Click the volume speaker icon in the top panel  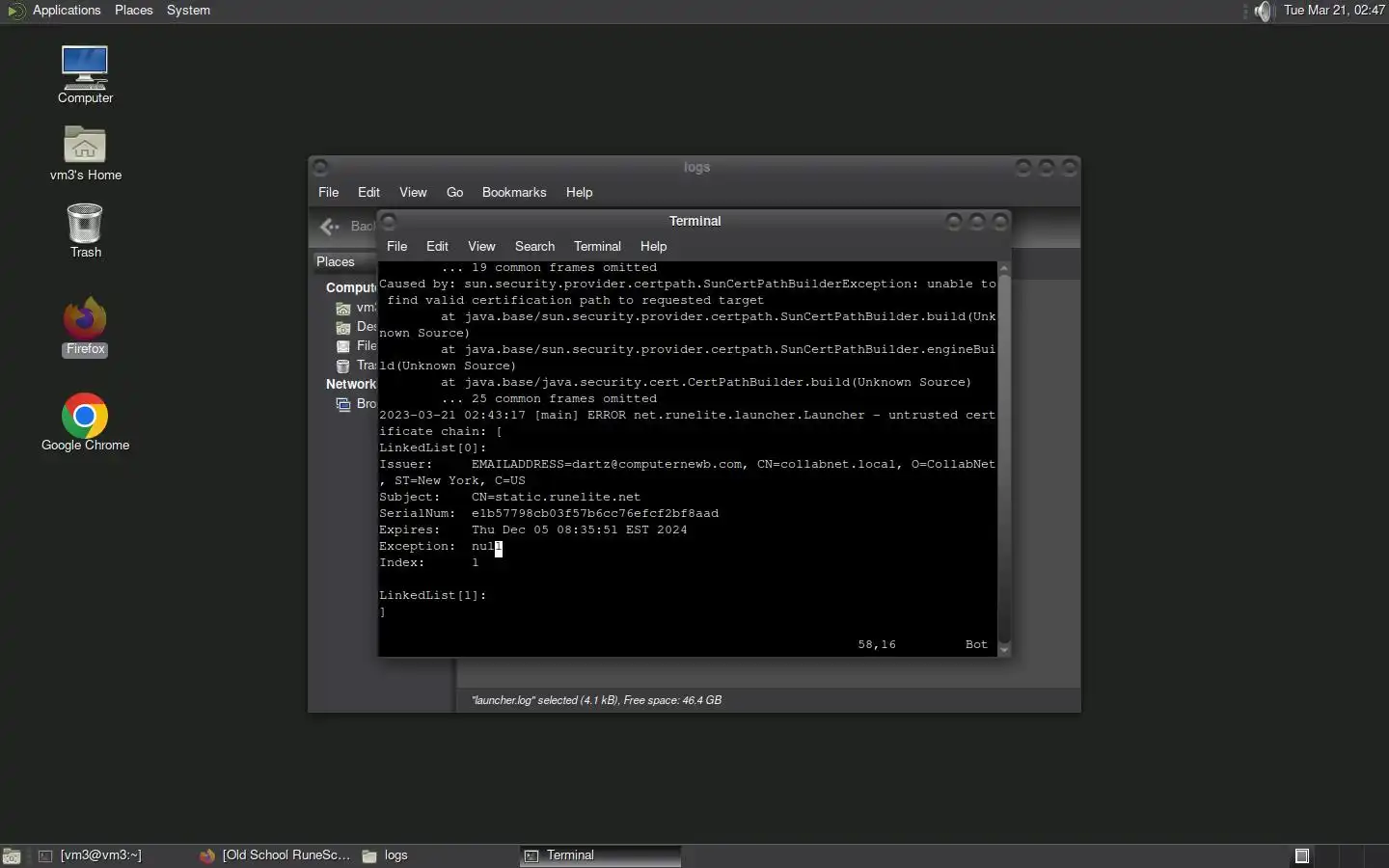pos(1265,11)
